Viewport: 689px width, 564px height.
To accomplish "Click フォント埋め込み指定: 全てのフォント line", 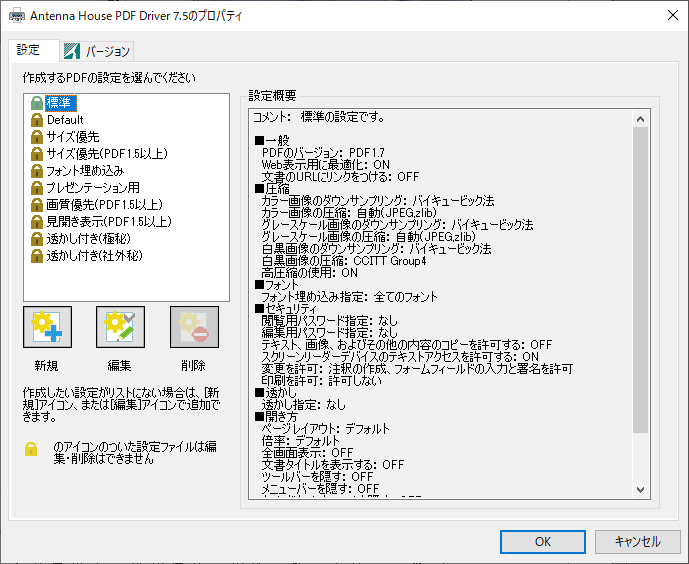I will (x=349, y=297).
